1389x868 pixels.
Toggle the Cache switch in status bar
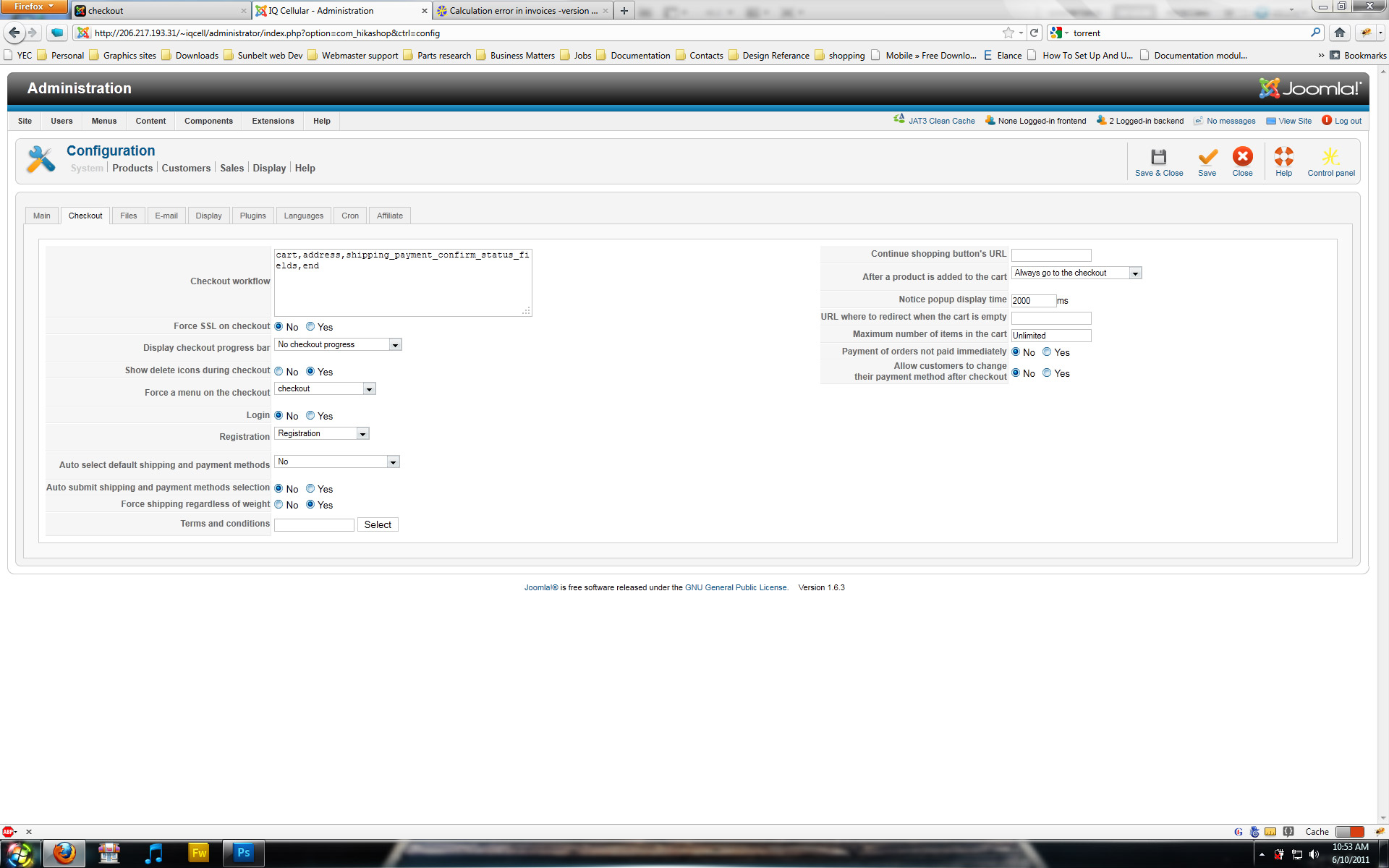(x=1349, y=832)
